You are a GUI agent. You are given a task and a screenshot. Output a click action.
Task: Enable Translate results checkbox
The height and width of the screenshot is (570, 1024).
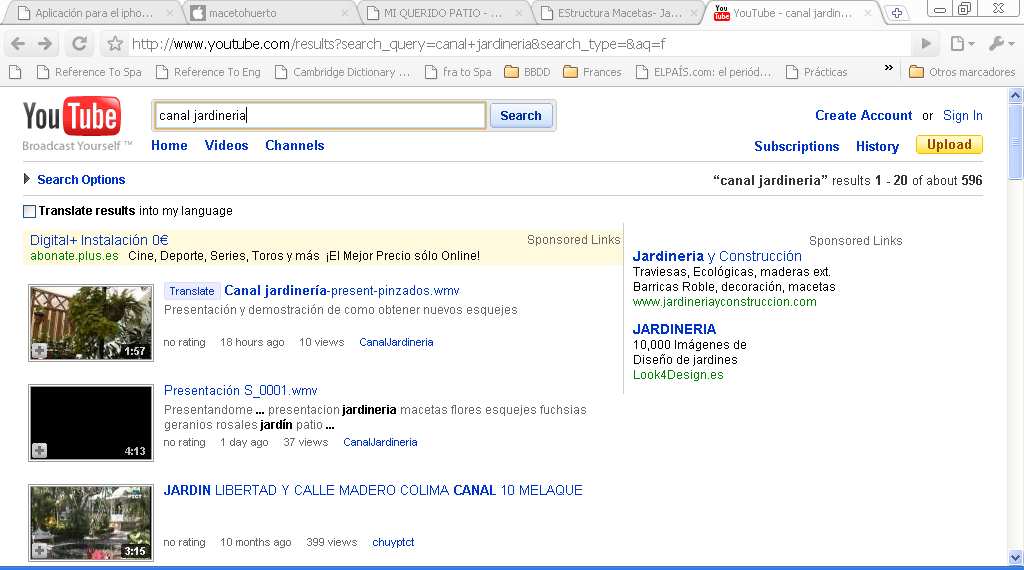click(29, 212)
